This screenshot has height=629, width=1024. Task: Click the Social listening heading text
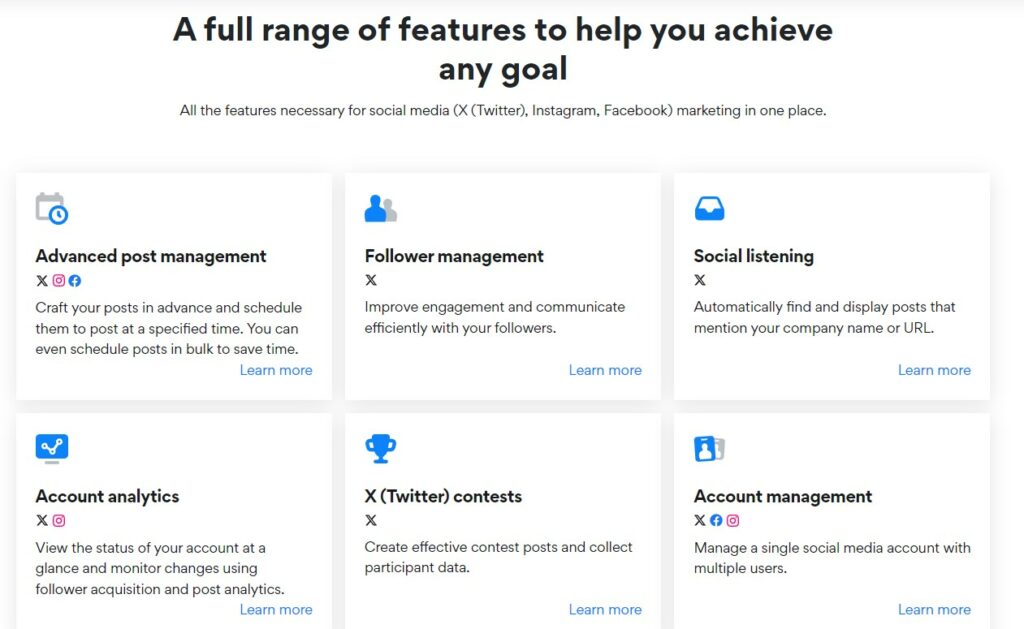[754, 255]
